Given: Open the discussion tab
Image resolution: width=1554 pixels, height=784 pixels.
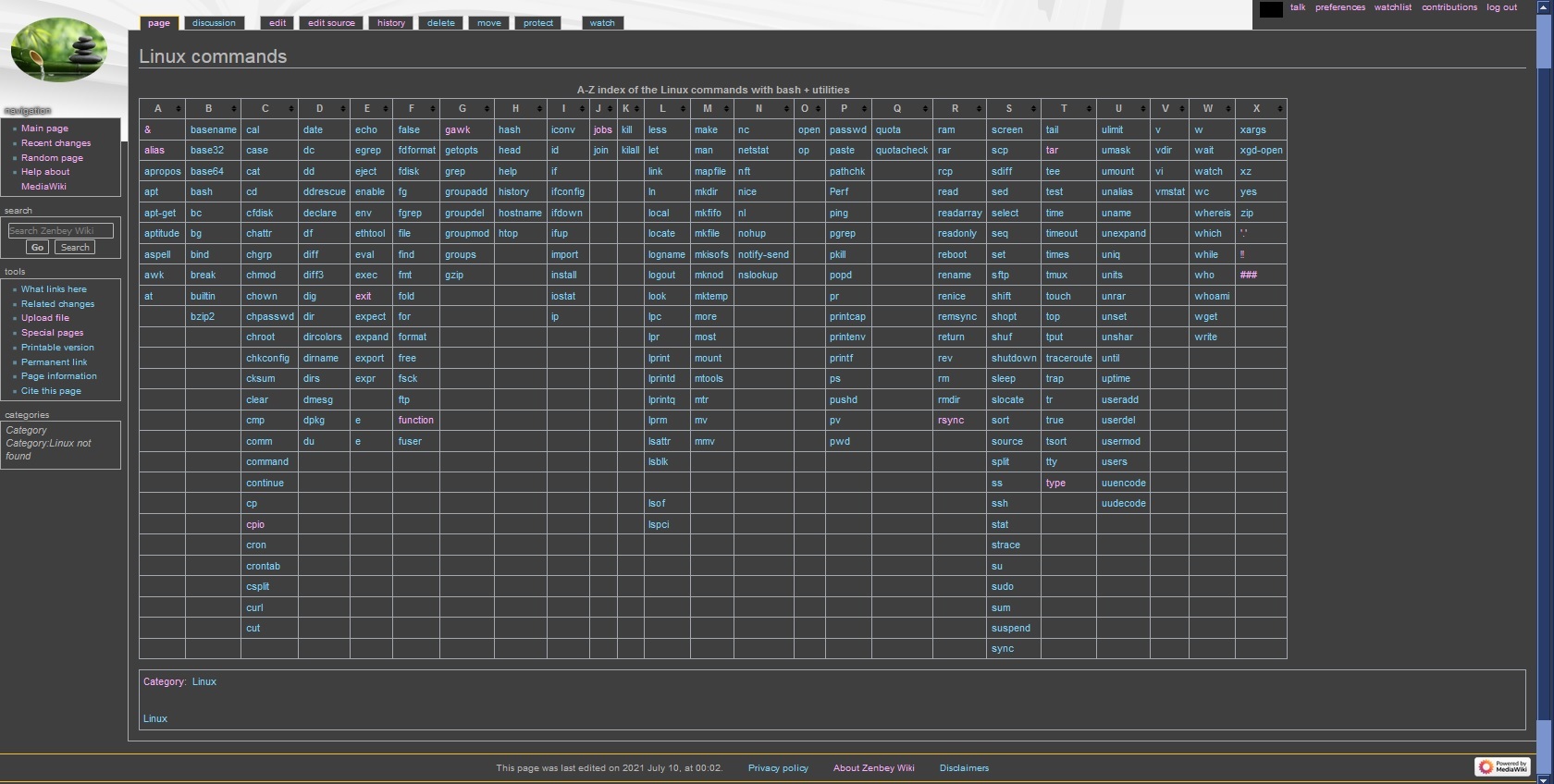Looking at the screenshot, I should (x=214, y=23).
